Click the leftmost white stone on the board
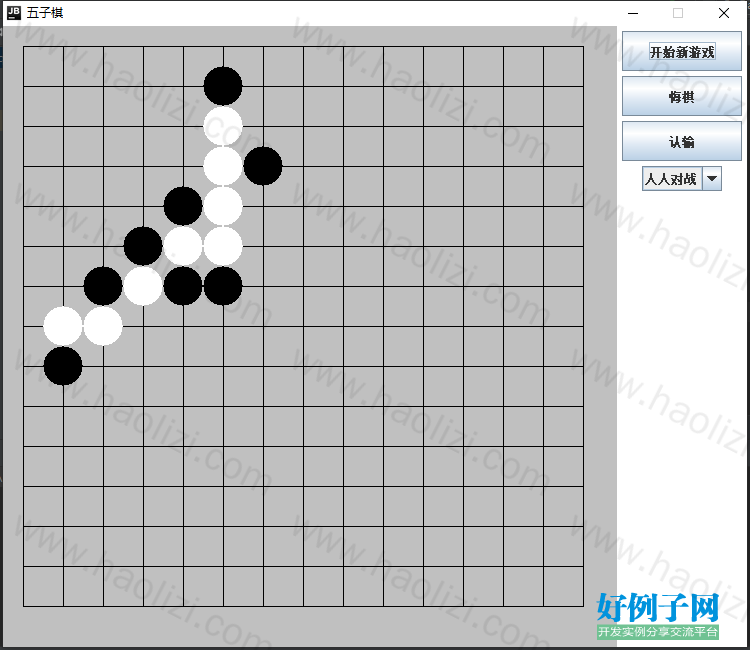The height and width of the screenshot is (650, 750). tap(63, 326)
